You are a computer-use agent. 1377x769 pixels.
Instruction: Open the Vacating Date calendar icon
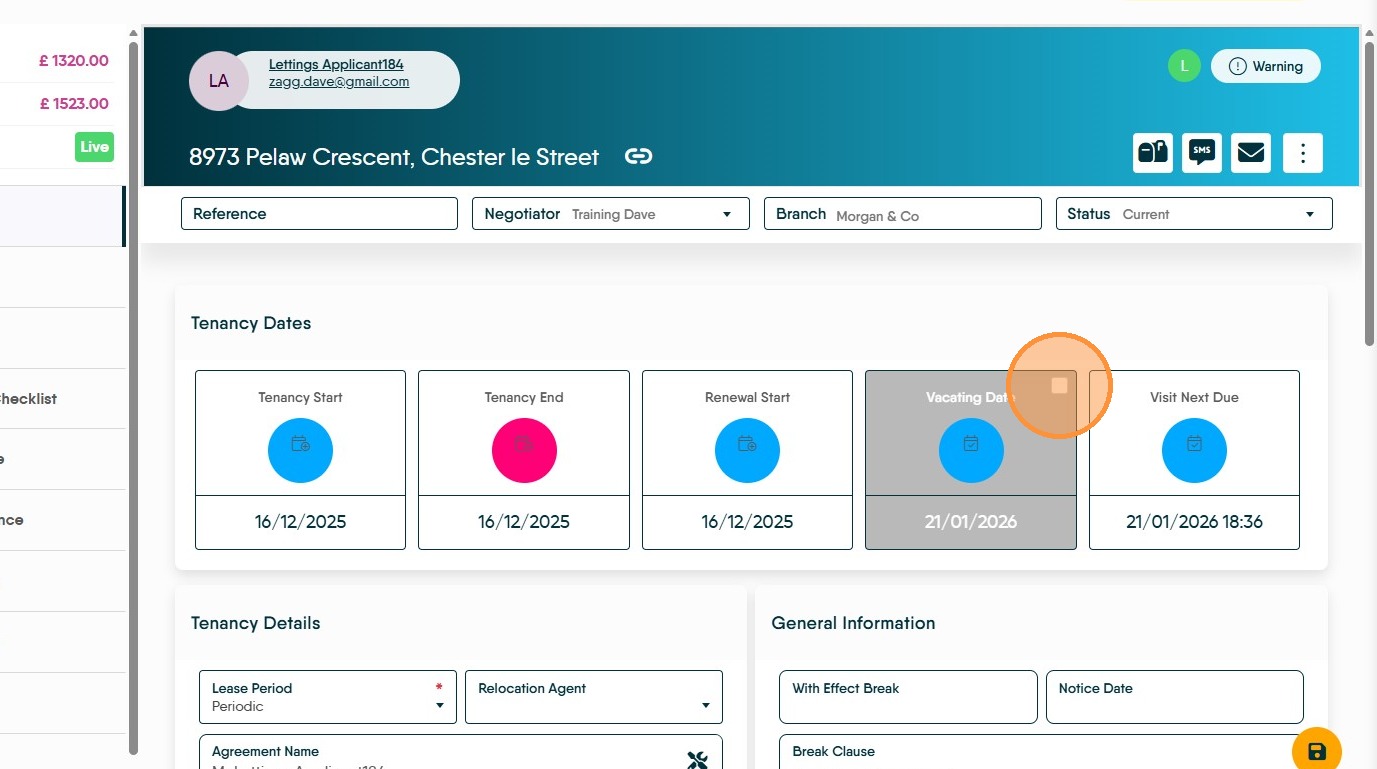[x=971, y=451]
